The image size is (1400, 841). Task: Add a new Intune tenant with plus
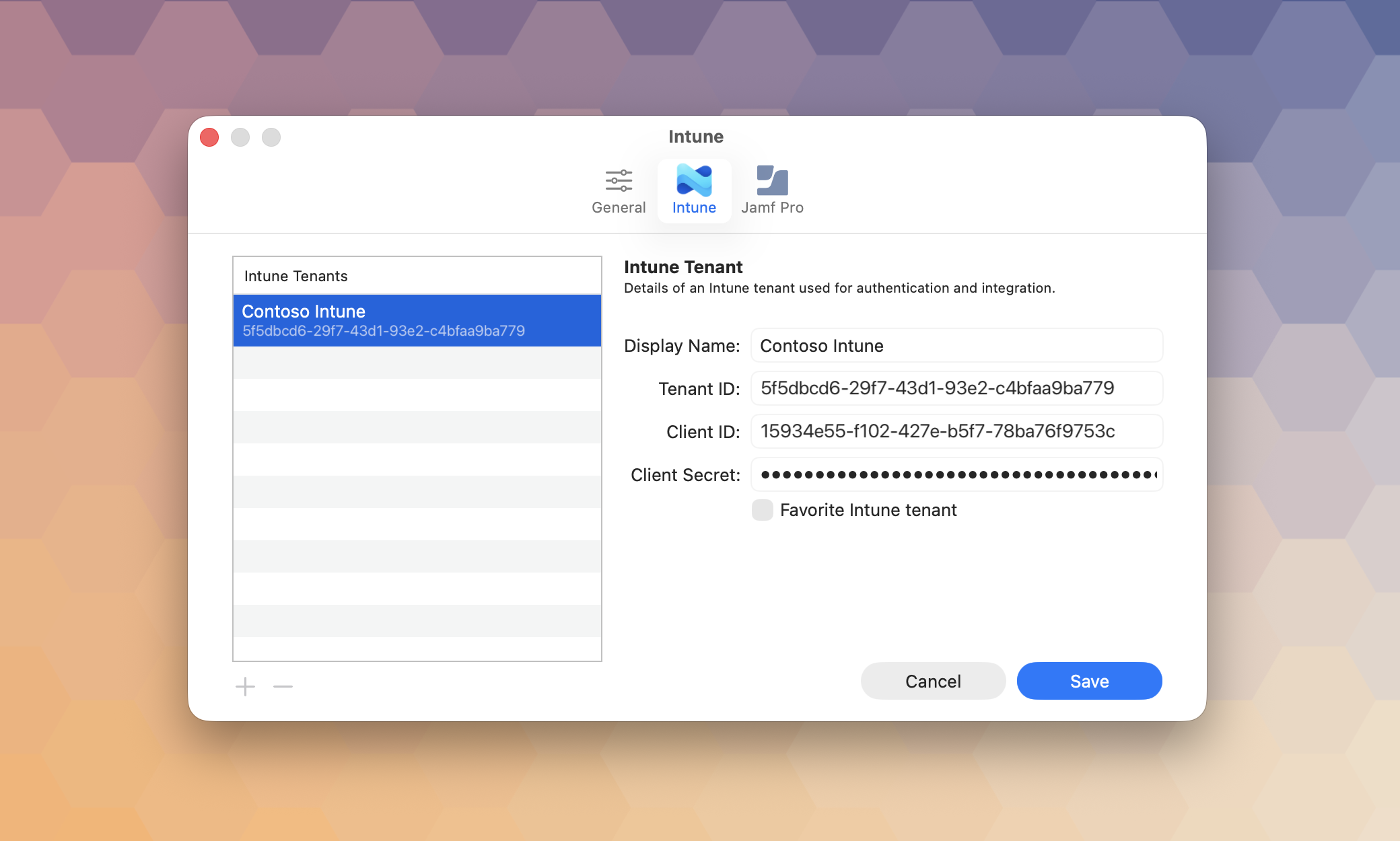click(246, 686)
